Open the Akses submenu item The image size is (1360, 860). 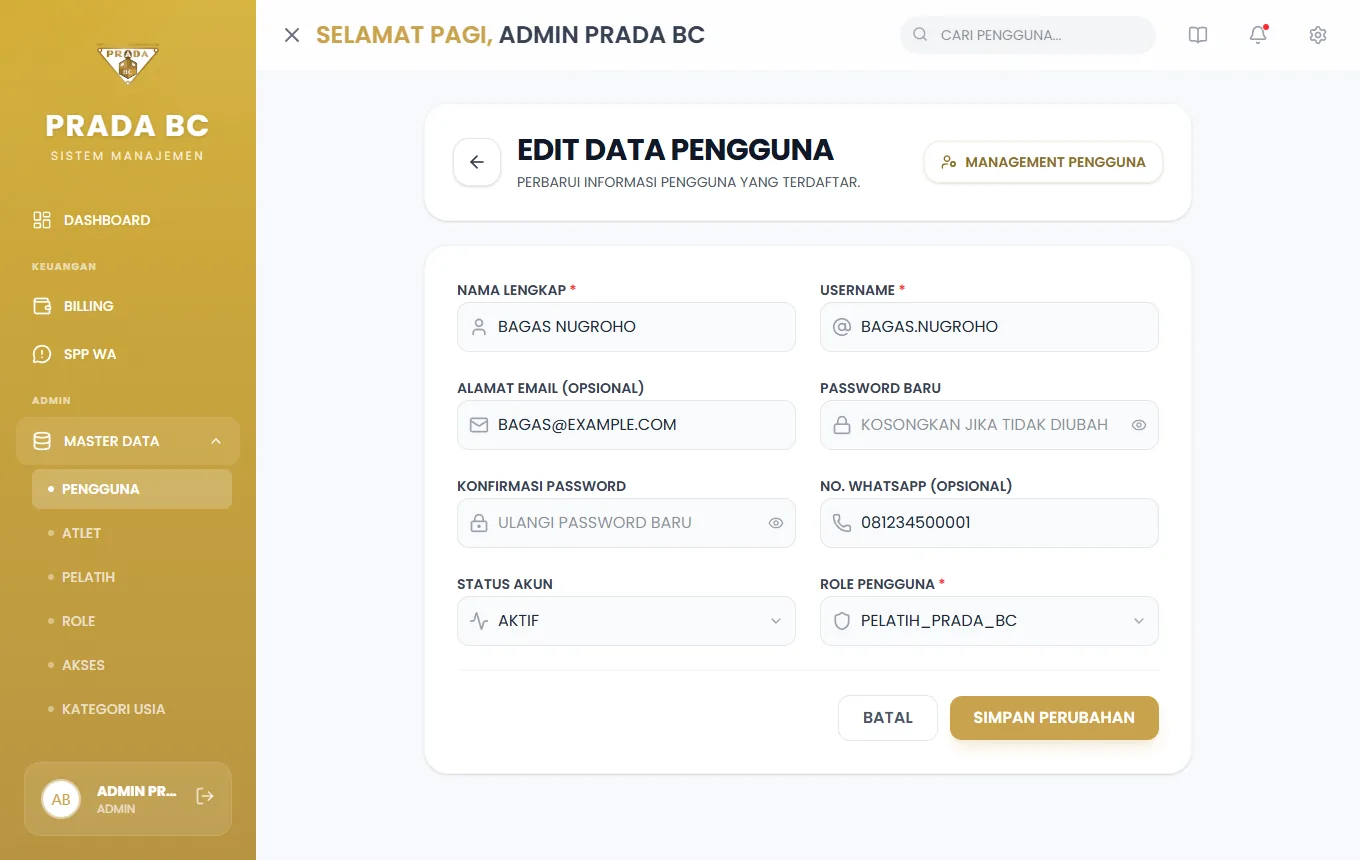click(132, 665)
